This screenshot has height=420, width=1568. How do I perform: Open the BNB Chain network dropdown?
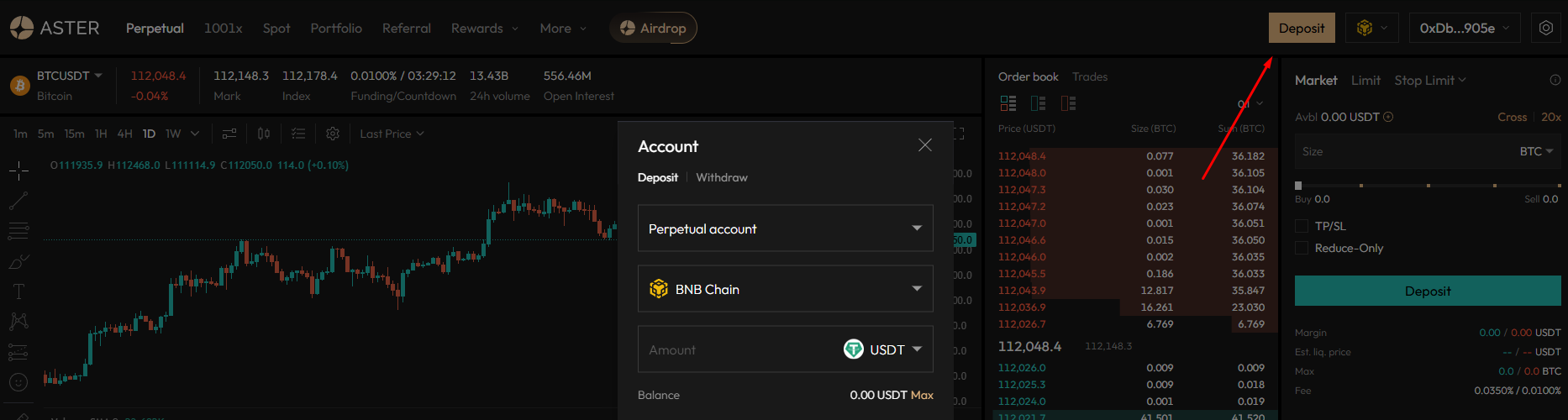click(785, 289)
